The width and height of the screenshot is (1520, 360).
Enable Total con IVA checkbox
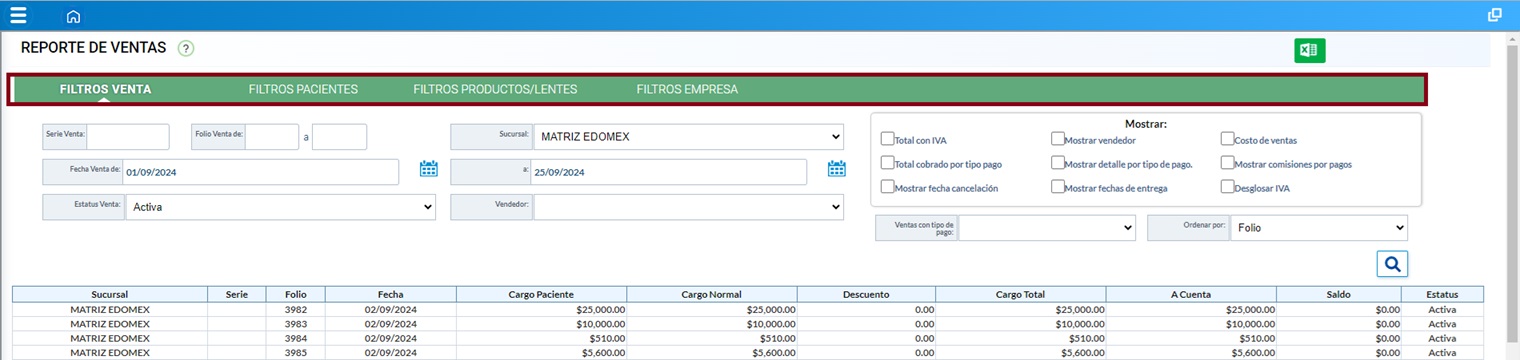coord(887,139)
